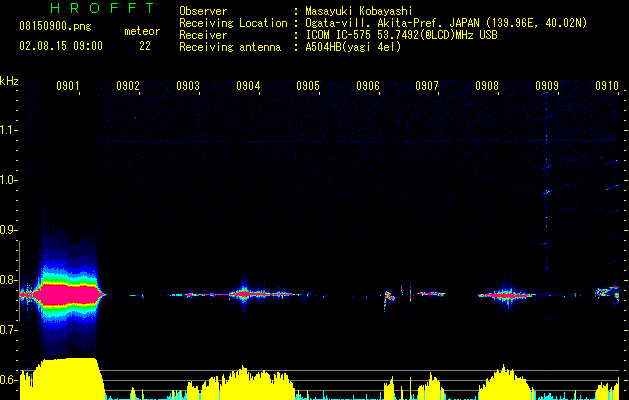Screen dimensions: 629x400
Task: Click the 0907 time marker
Action: [x=427, y=85]
